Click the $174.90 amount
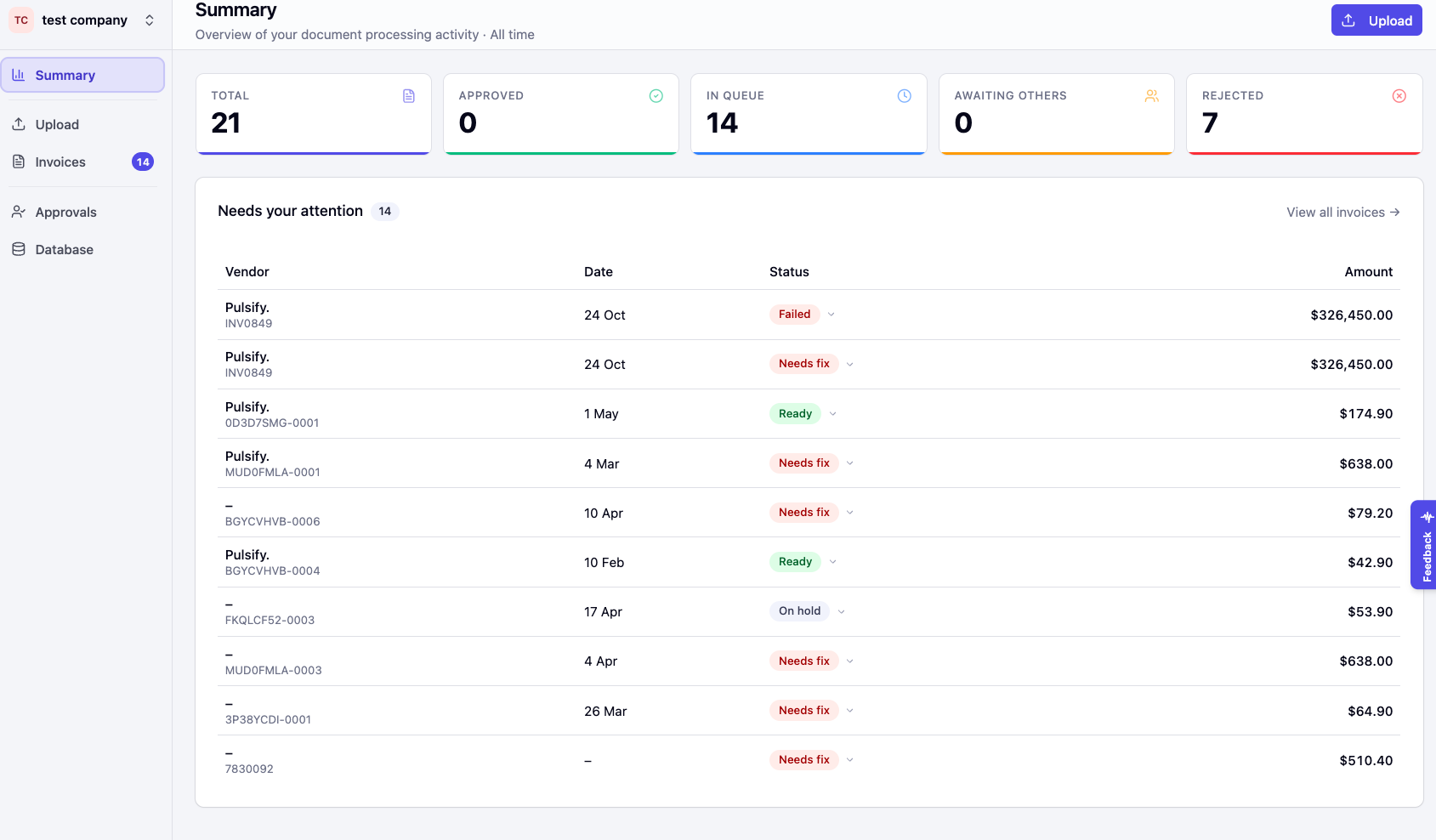Viewport: 1436px width, 840px height. [1366, 414]
